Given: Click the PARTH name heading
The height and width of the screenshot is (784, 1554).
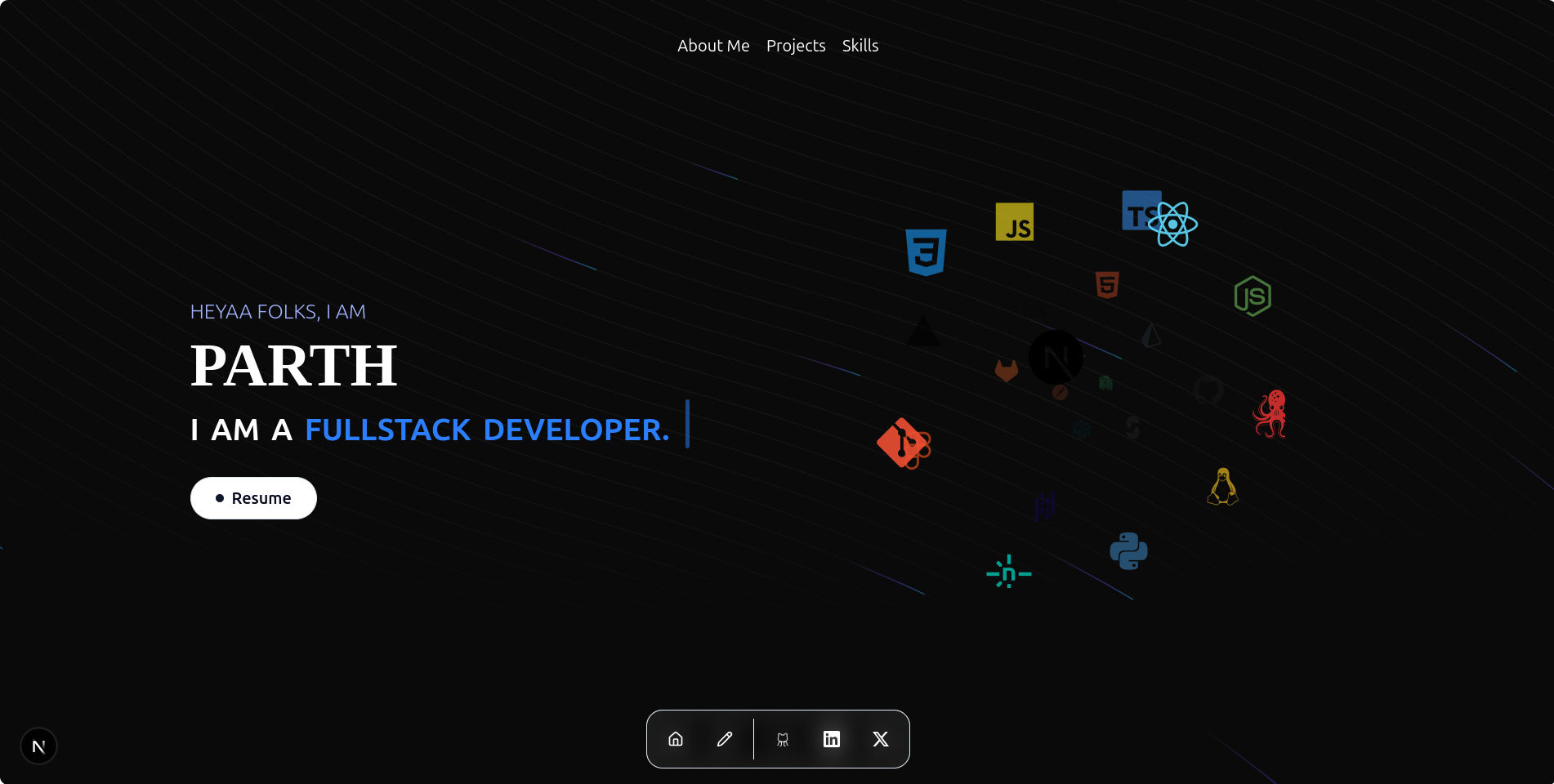Looking at the screenshot, I should [x=293, y=365].
